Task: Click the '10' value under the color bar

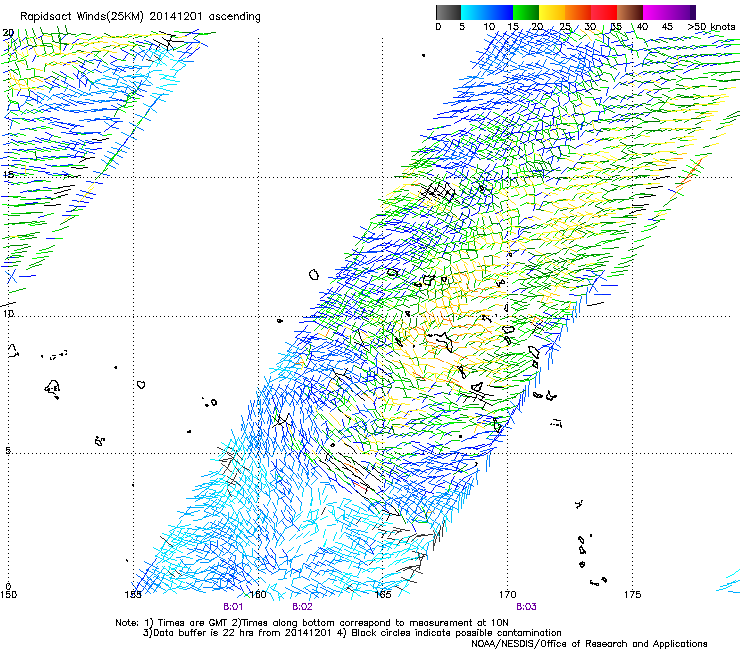Action: 489,27
